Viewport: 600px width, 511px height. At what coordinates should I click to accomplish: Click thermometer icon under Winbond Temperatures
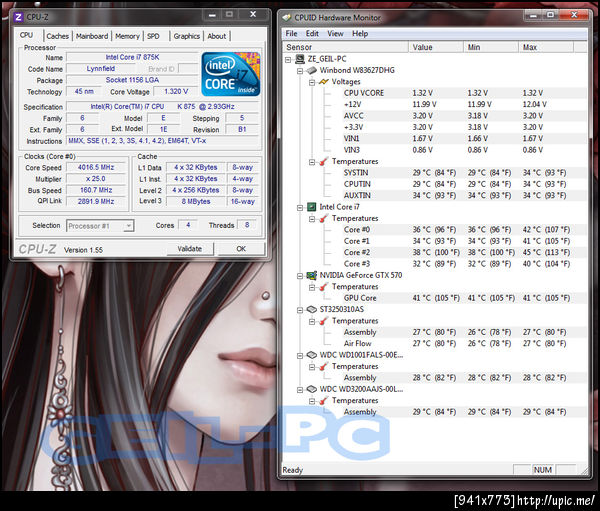[324, 162]
